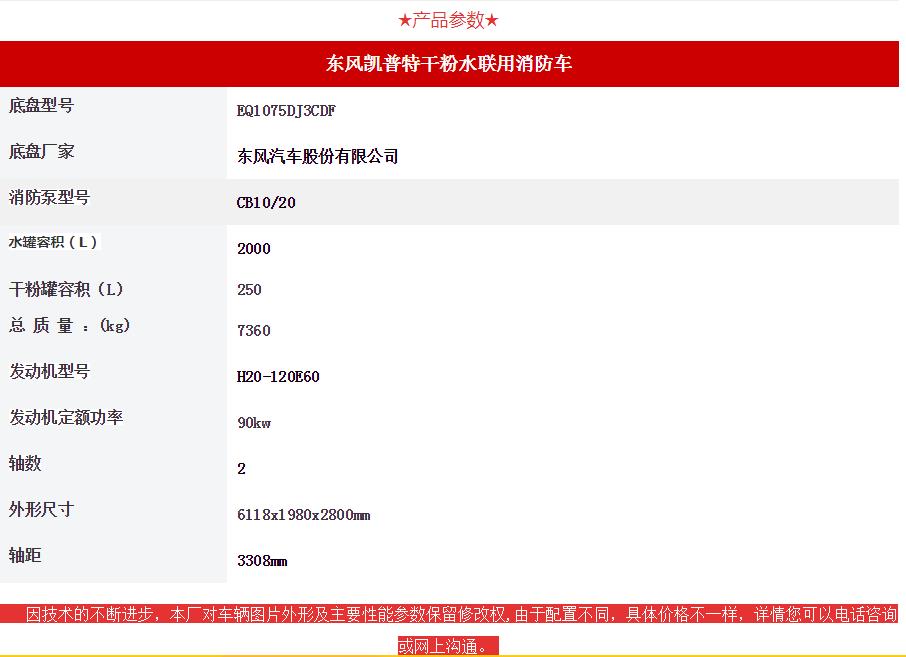The height and width of the screenshot is (657, 906).
Task: Click the closing text 或网上沟通。
Action: click(448, 645)
